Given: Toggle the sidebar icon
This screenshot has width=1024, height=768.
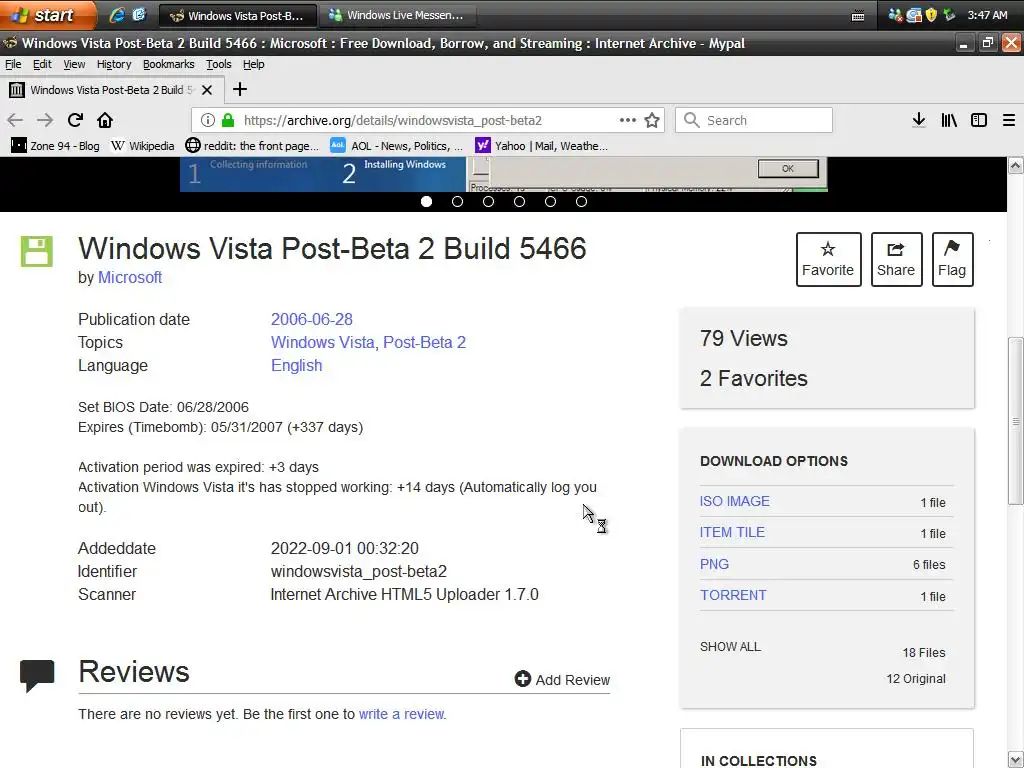Looking at the screenshot, I should coord(979,120).
